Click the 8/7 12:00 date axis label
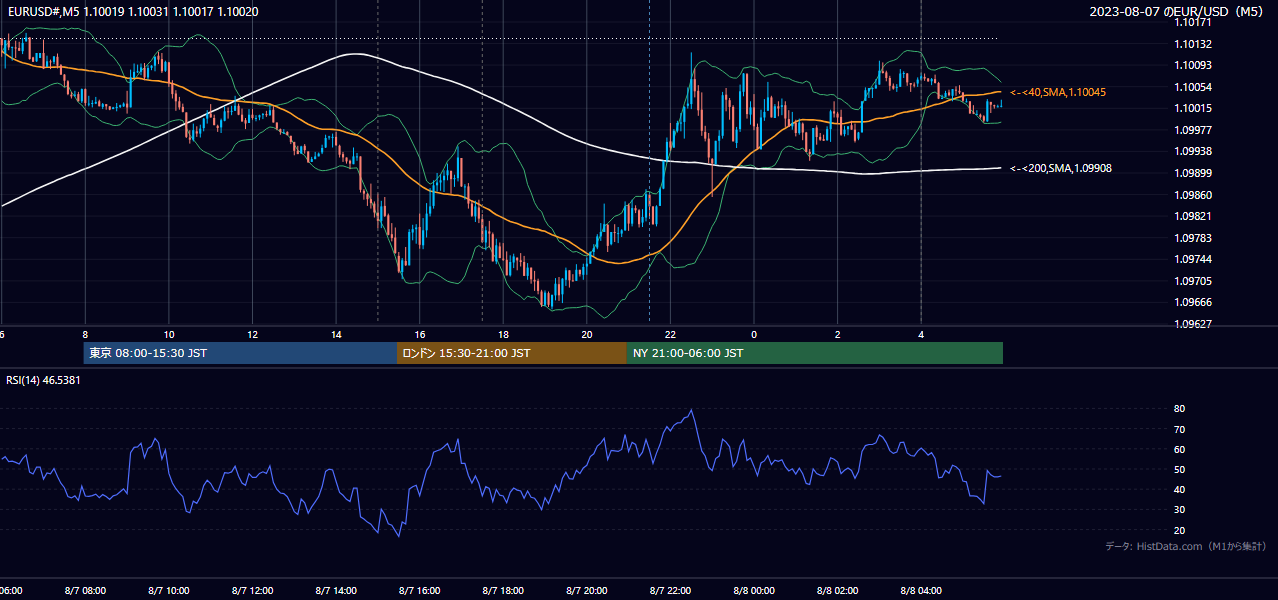The width and height of the screenshot is (1278, 600). pos(252,591)
